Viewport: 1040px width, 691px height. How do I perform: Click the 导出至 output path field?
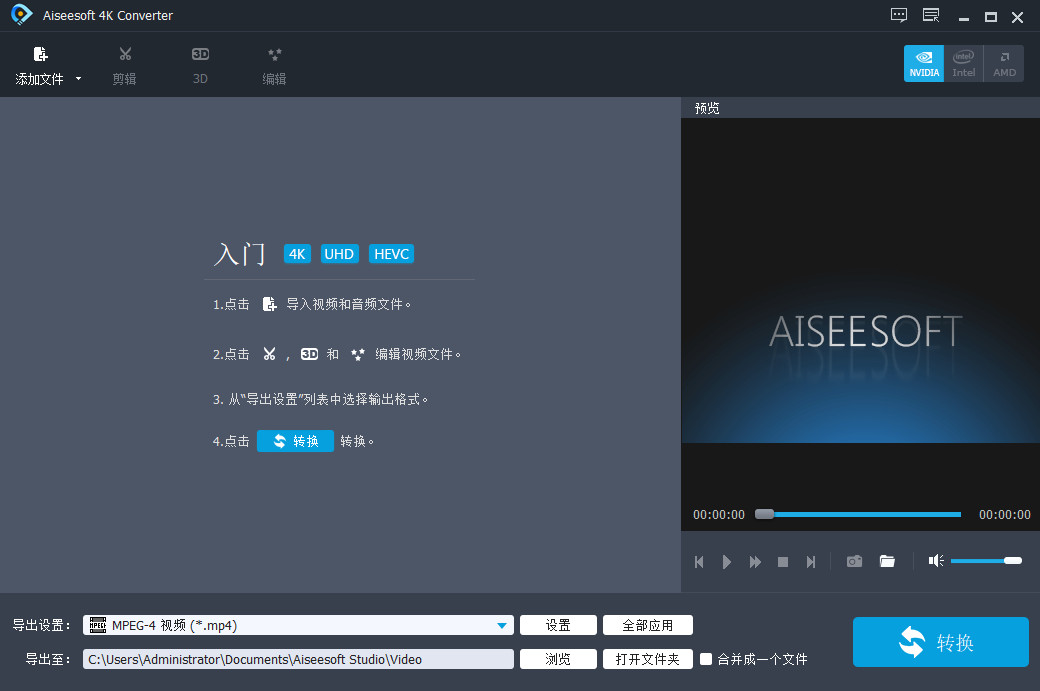coord(298,659)
